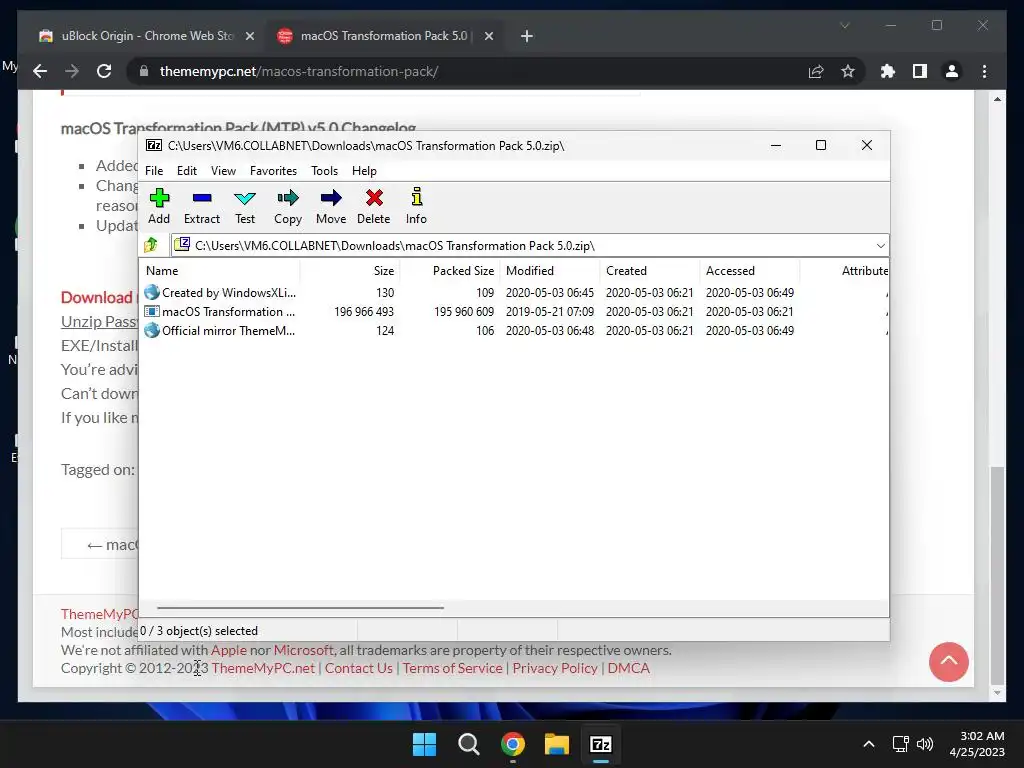This screenshot has width=1024, height=768.
Task: Click the Contact Us footer link
Action: [x=359, y=668]
